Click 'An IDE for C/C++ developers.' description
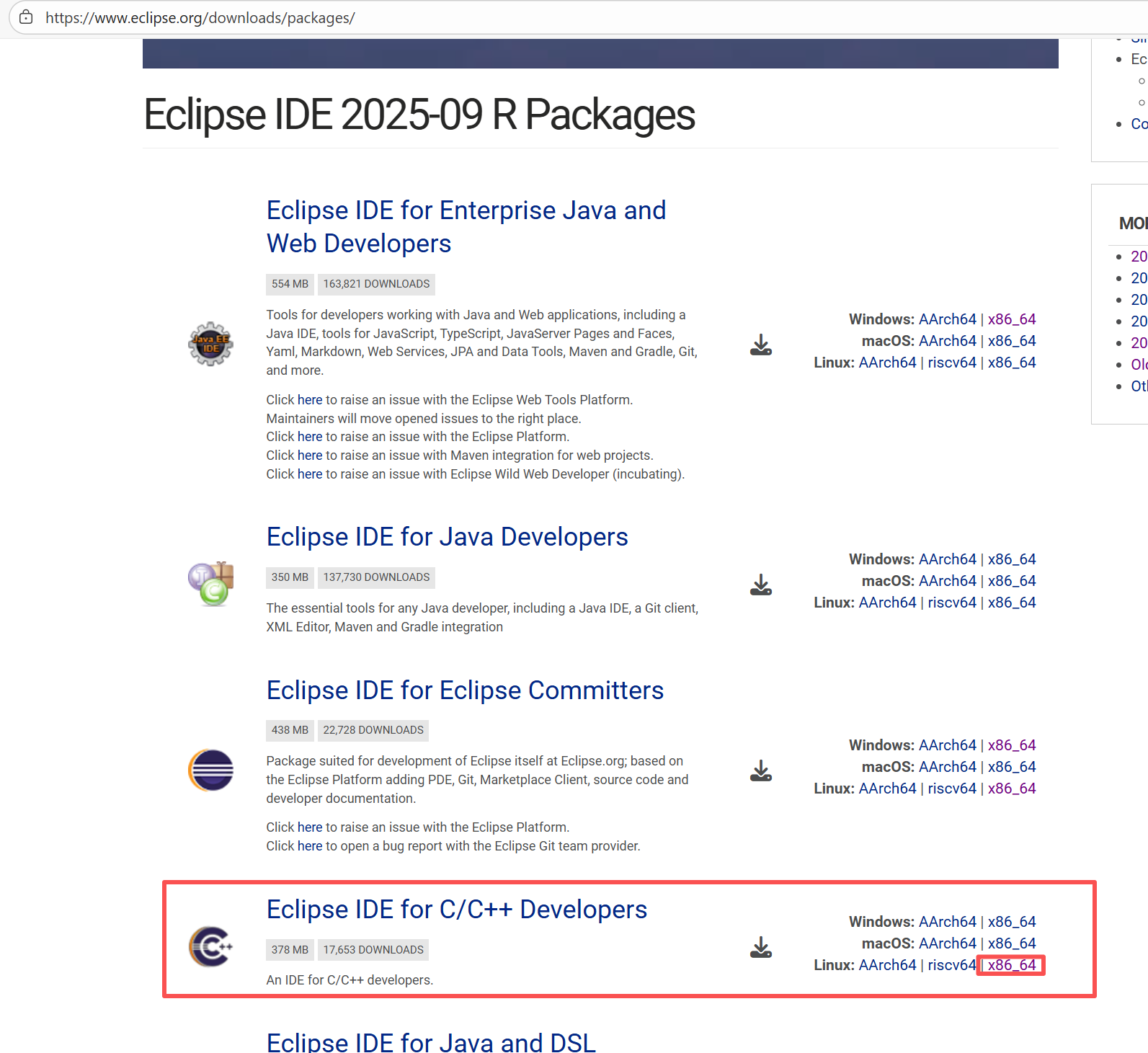 (x=350, y=980)
